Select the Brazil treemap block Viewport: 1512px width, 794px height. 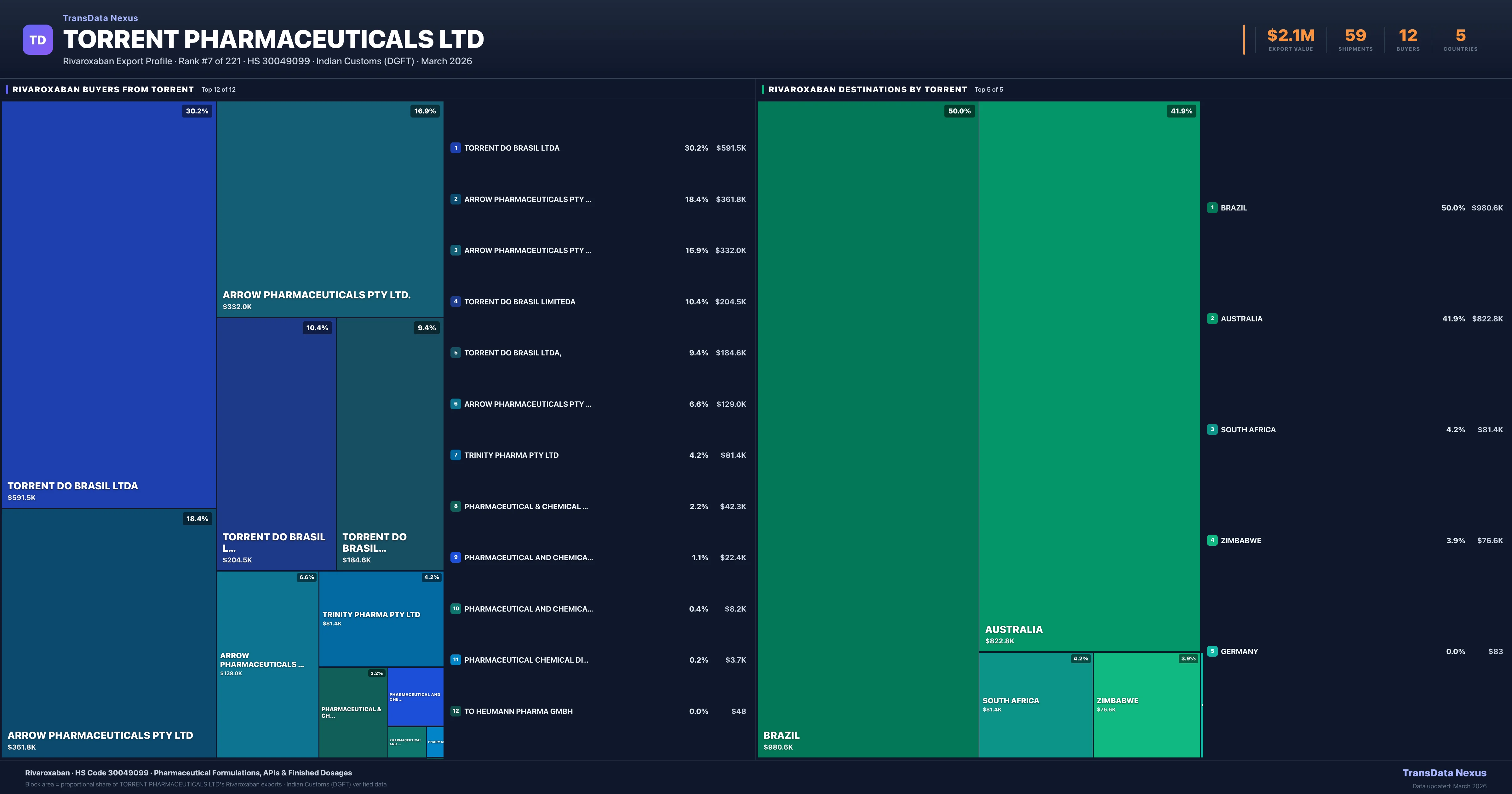tap(868, 429)
